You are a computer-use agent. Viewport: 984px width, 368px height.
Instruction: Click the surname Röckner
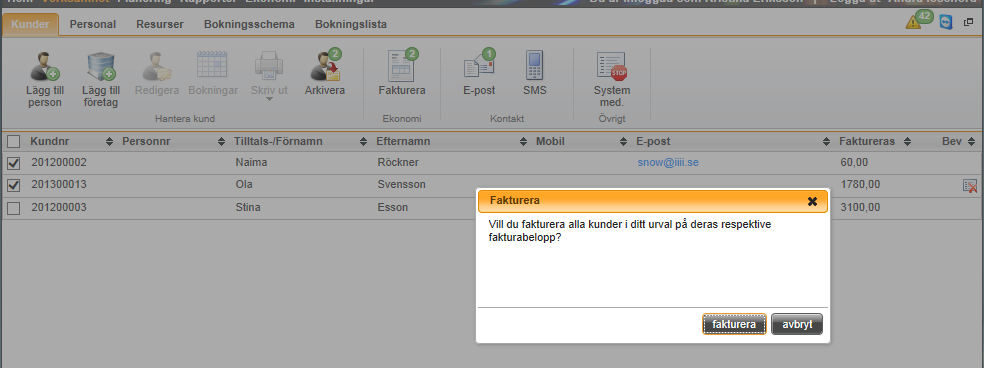(x=398, y=163)
